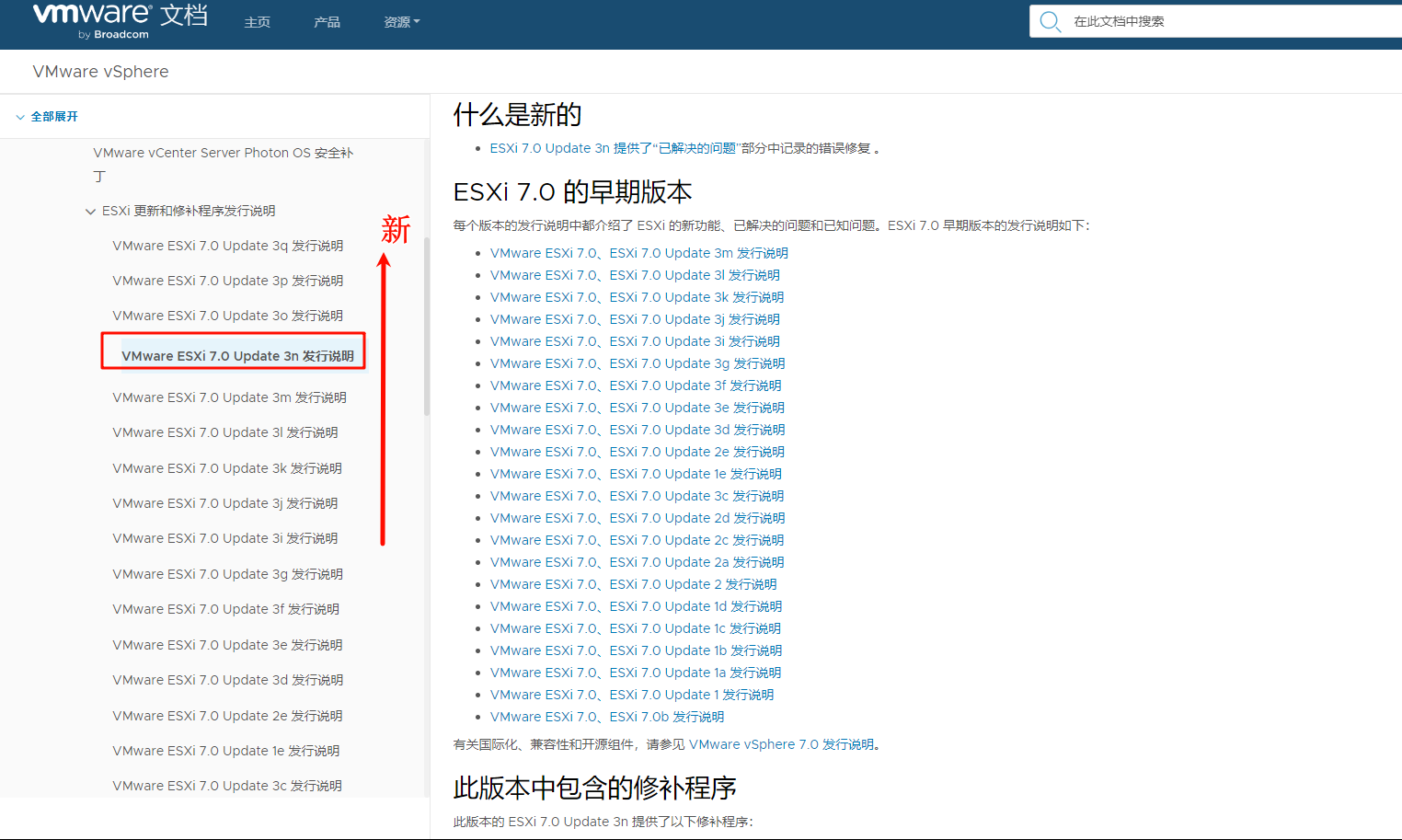
Task: Open the VMware vSphere header link
Action: click(100, 72)
